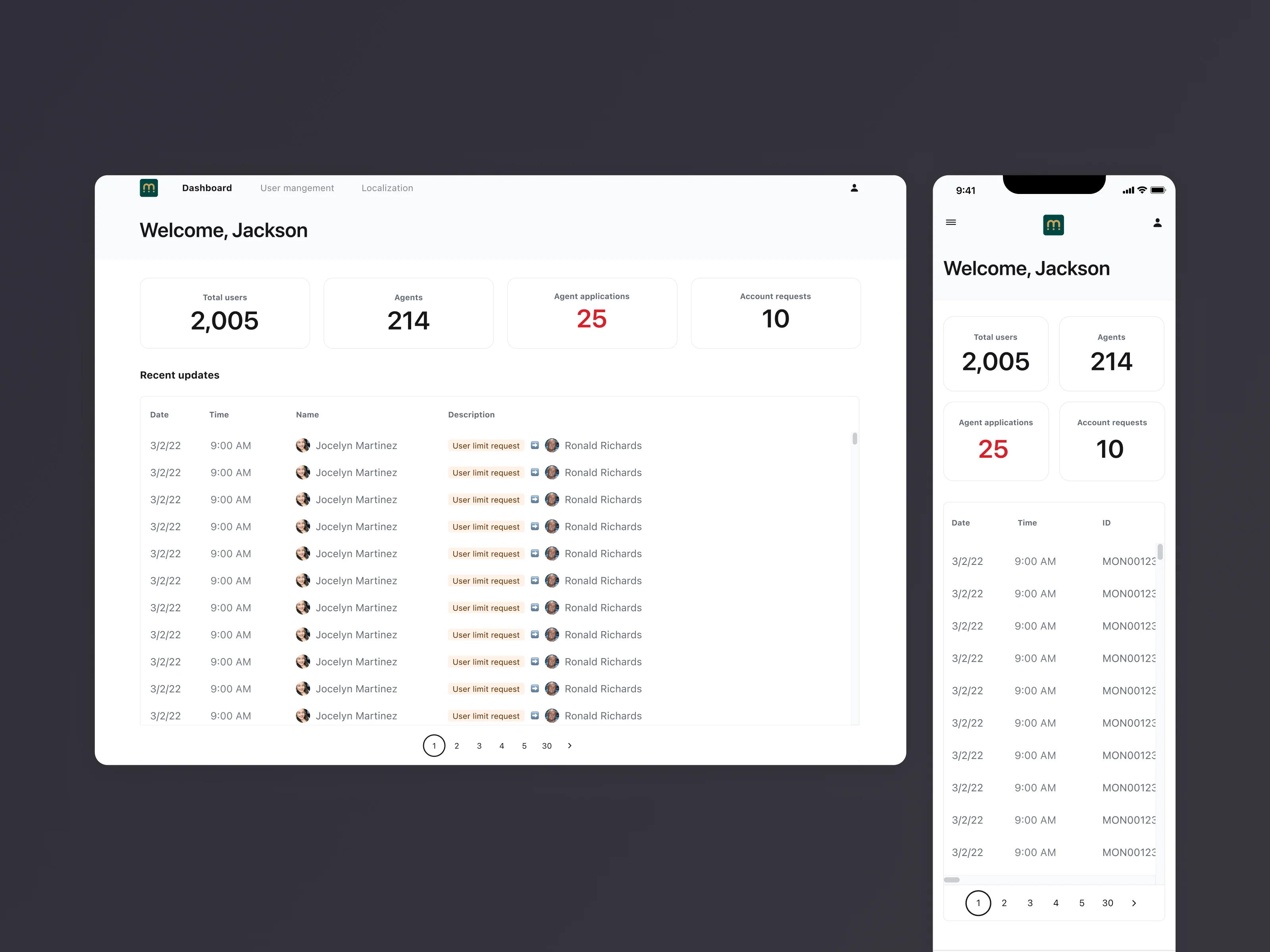Go to next page arrow in mobile pagination
Image resolution: width=1270 pixels, height=952 pixels.
(1134, 903)
